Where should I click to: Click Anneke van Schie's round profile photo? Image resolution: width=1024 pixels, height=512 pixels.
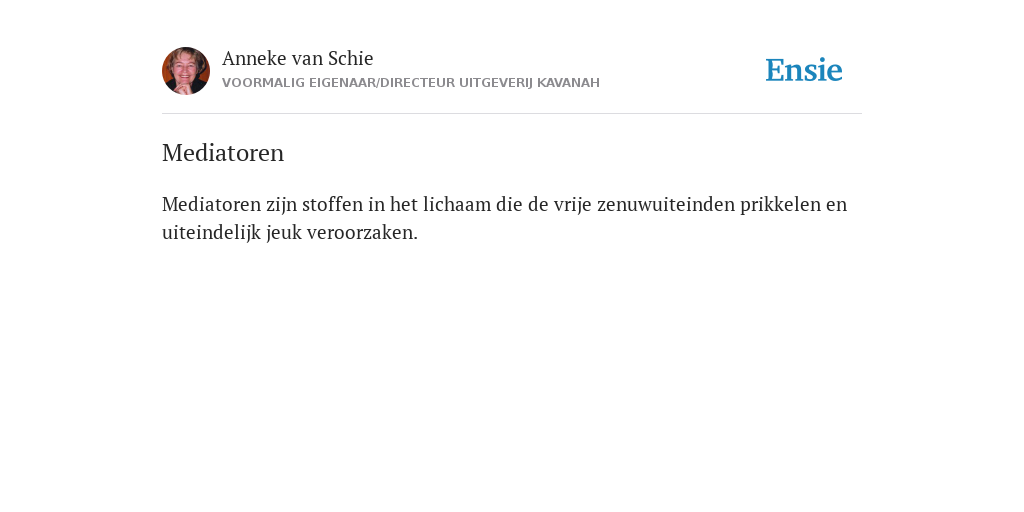point(186,71)
